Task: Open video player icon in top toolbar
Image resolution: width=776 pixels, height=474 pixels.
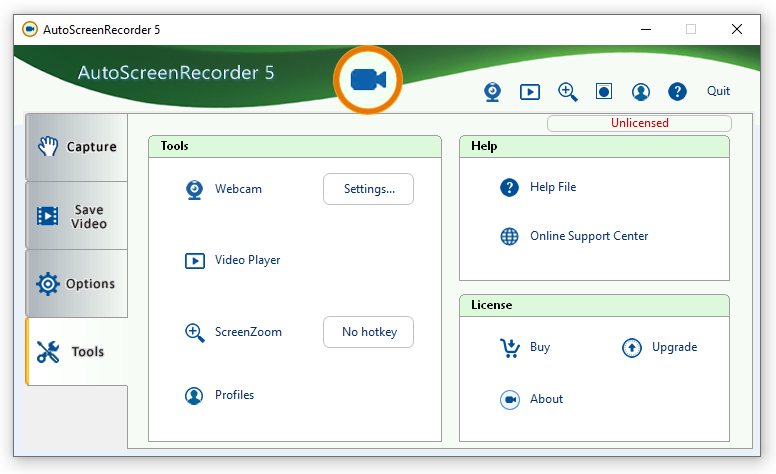Action: (530, 92)
